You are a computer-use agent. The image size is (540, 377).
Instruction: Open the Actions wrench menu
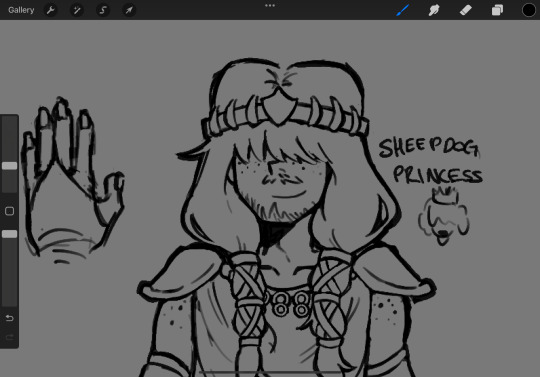[51, 10]
